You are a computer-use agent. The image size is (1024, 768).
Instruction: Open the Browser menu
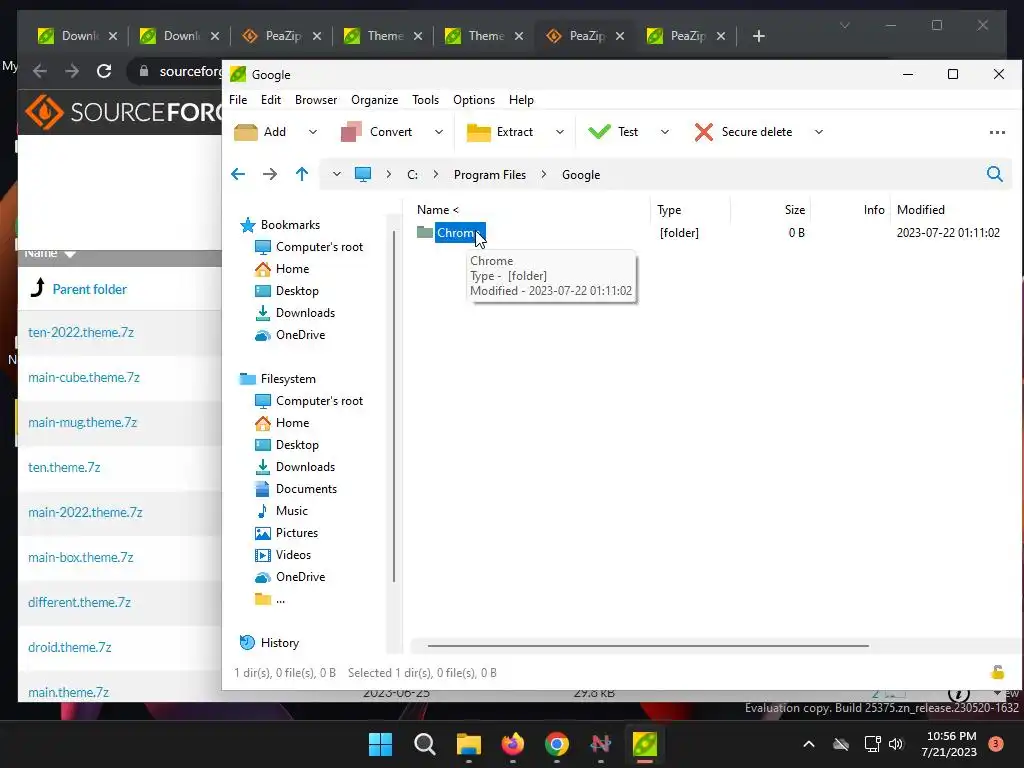(x=316, y=100)
